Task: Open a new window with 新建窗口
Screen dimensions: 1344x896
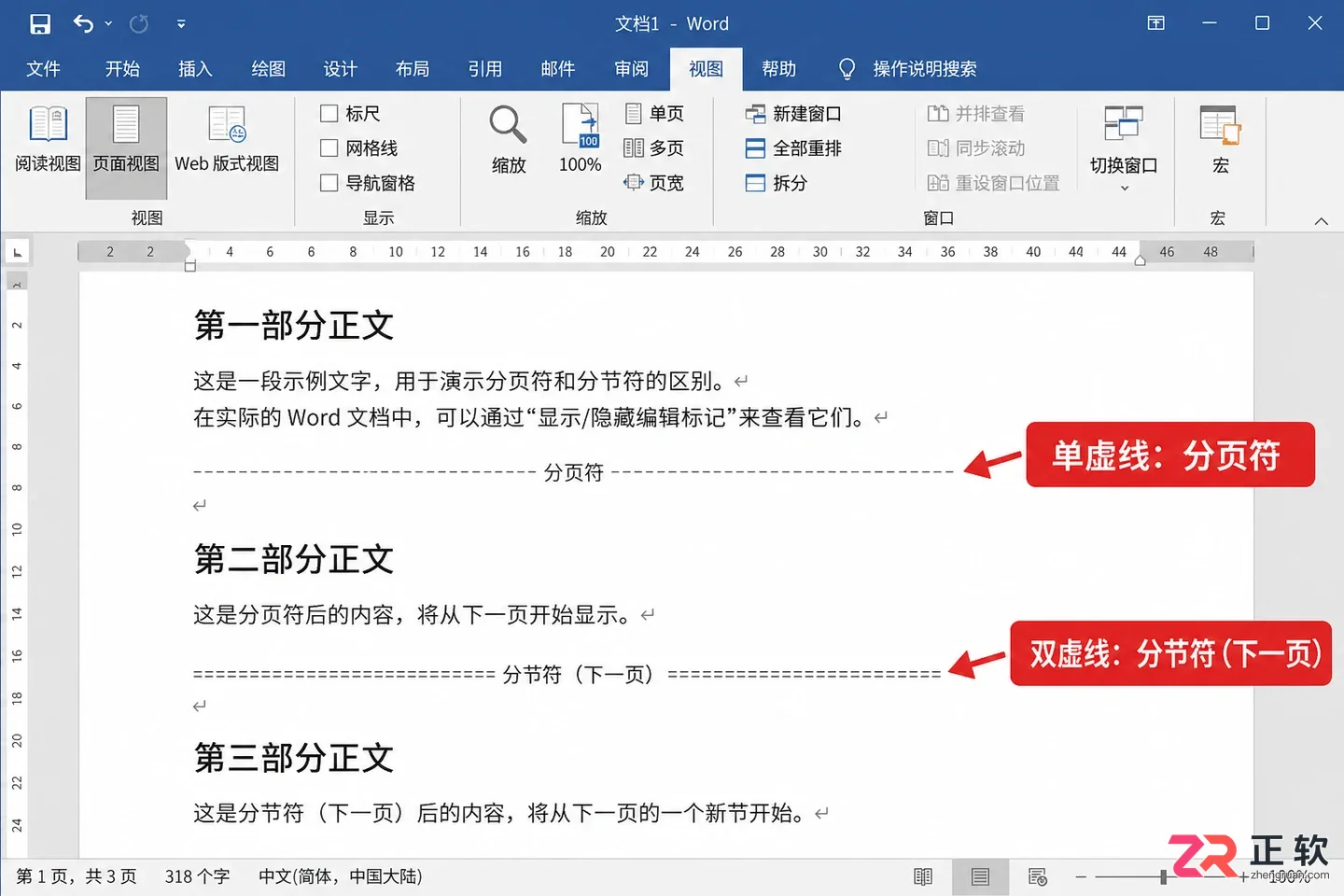Action: point(793,114)
